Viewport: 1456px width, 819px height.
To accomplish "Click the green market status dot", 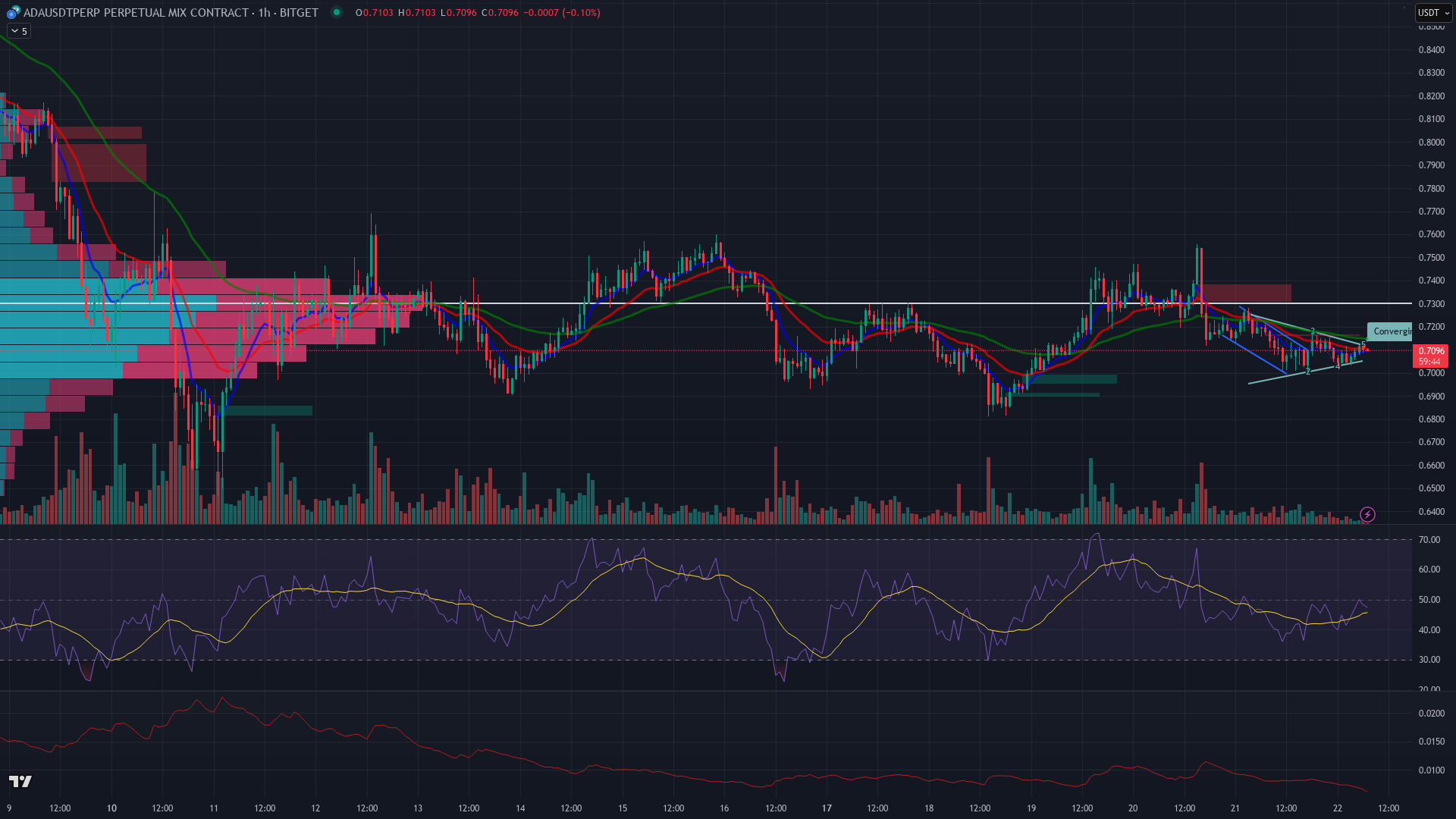I will click(x=337, y=12).
